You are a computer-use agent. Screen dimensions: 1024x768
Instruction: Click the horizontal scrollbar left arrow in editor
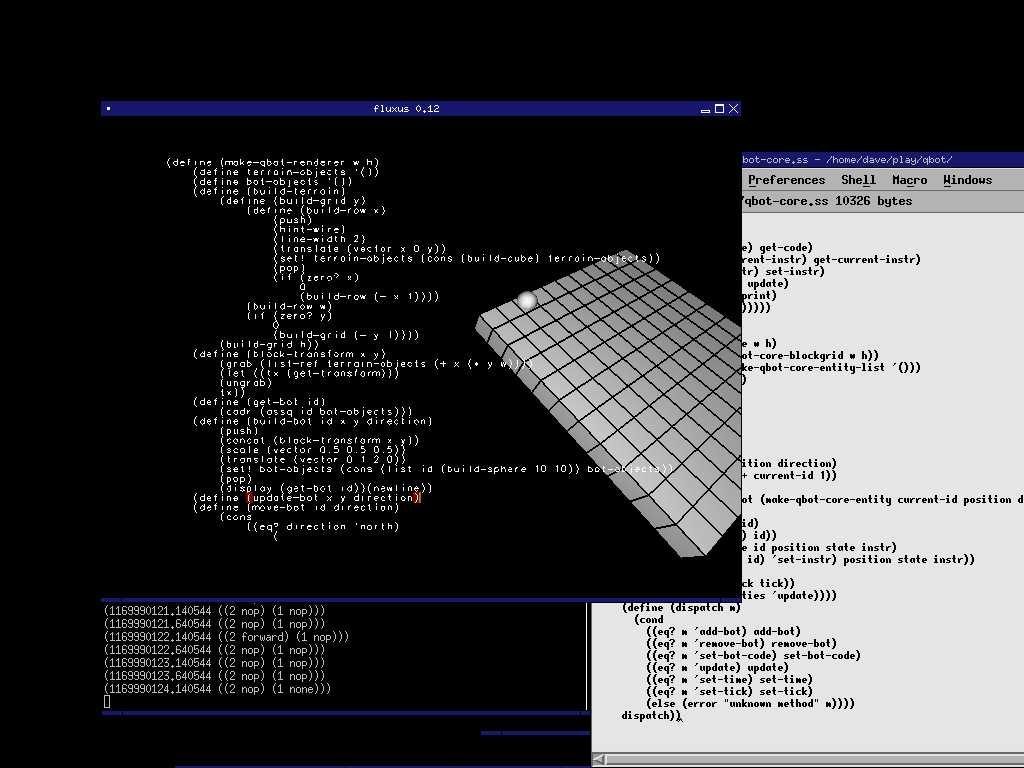600,759
